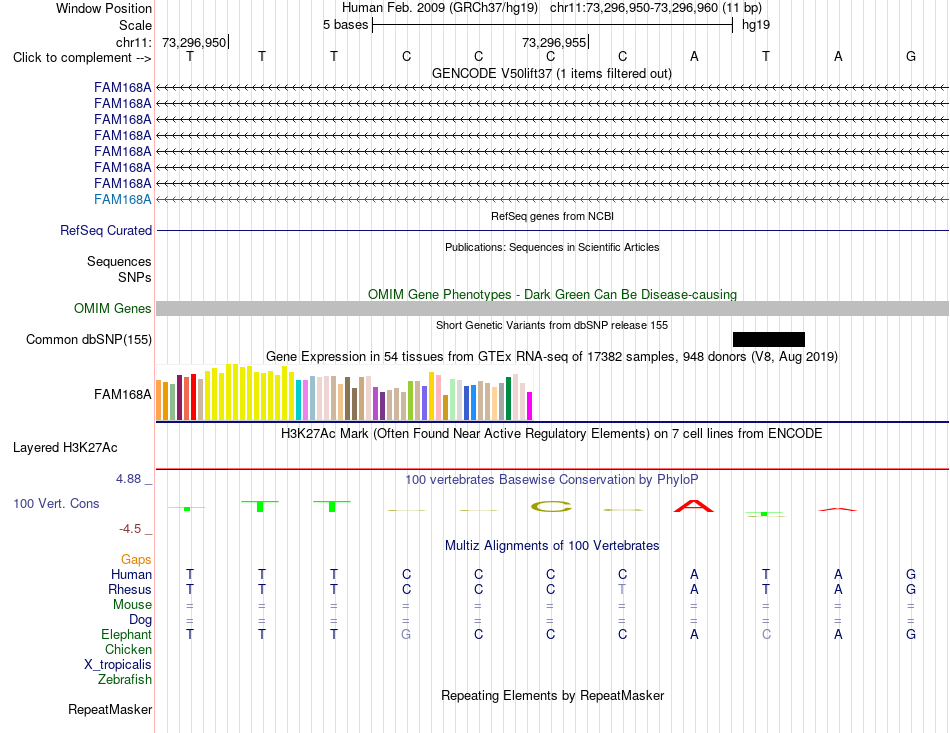The image size is (950, 733).
Task: Click the 'Rhesus' species label
Action: (x=130, y=589)
